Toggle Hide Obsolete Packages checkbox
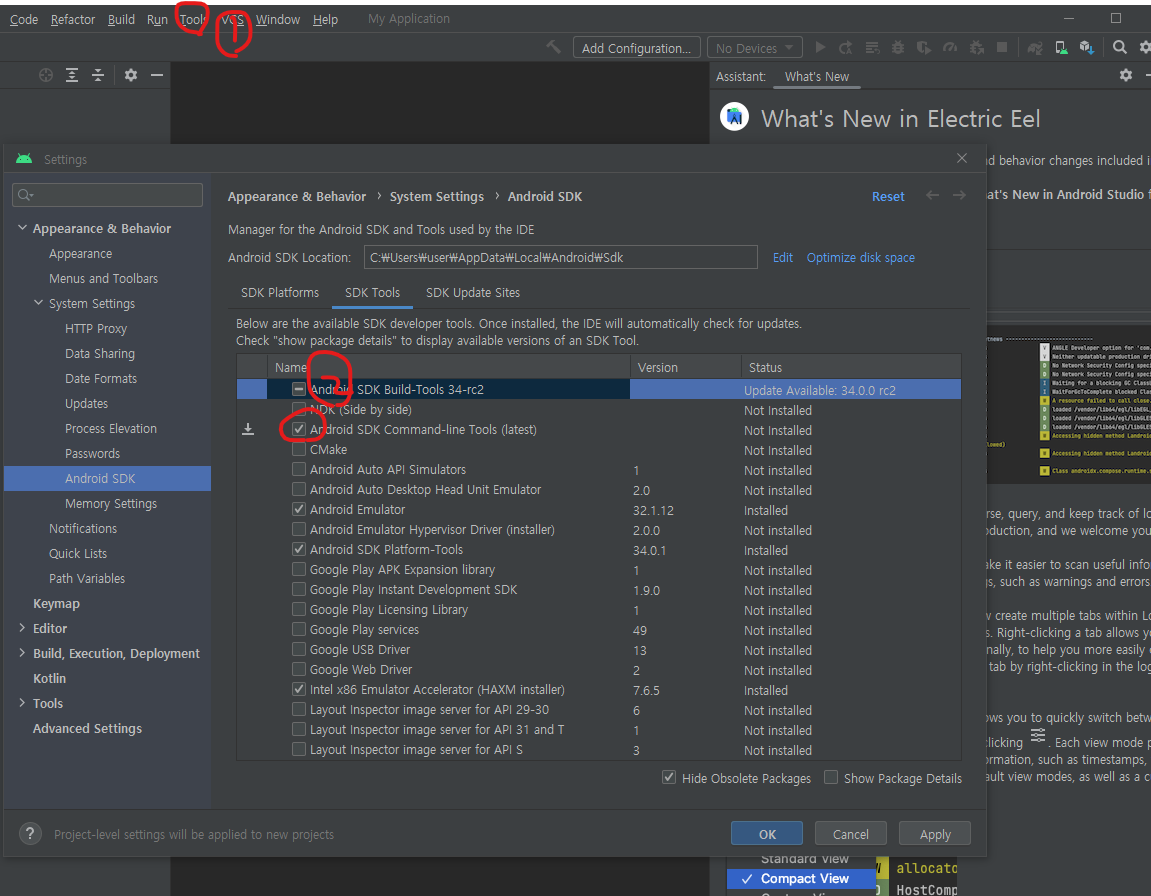The width and height of the screenshot is (1151, 896). click(x=669, y=777)
